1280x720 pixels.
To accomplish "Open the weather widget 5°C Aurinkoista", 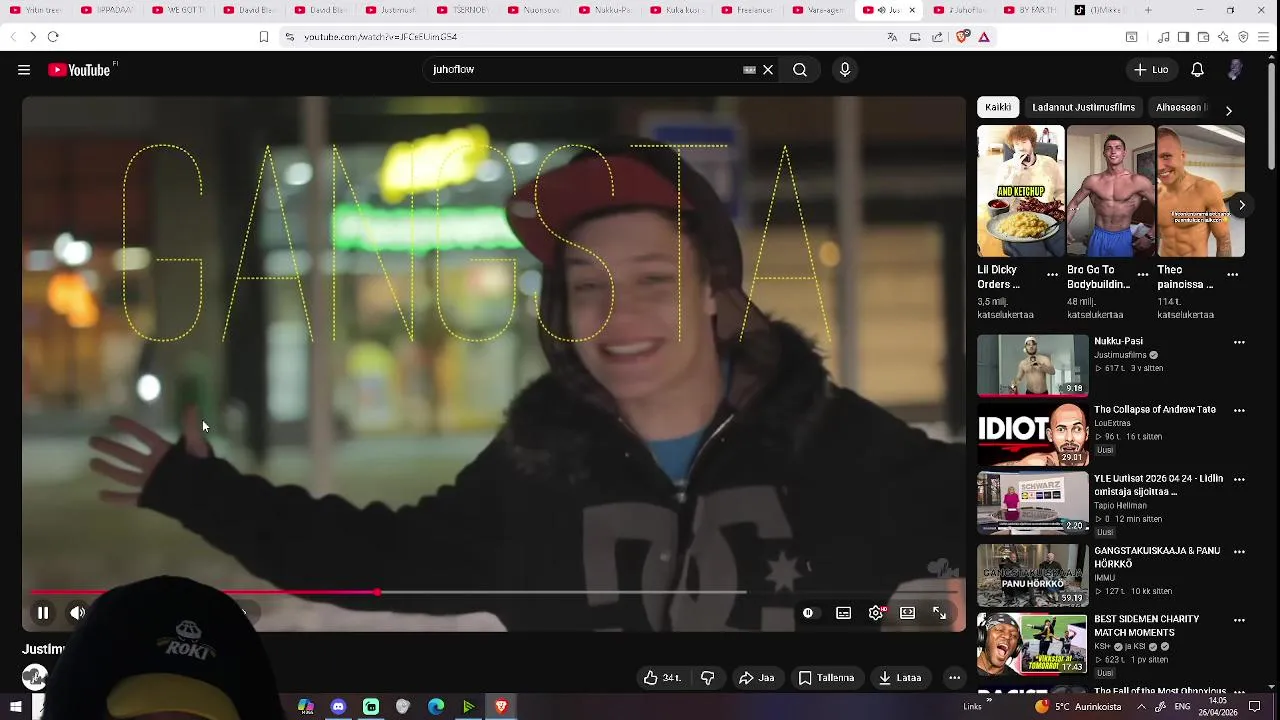I will [1077, 707].
